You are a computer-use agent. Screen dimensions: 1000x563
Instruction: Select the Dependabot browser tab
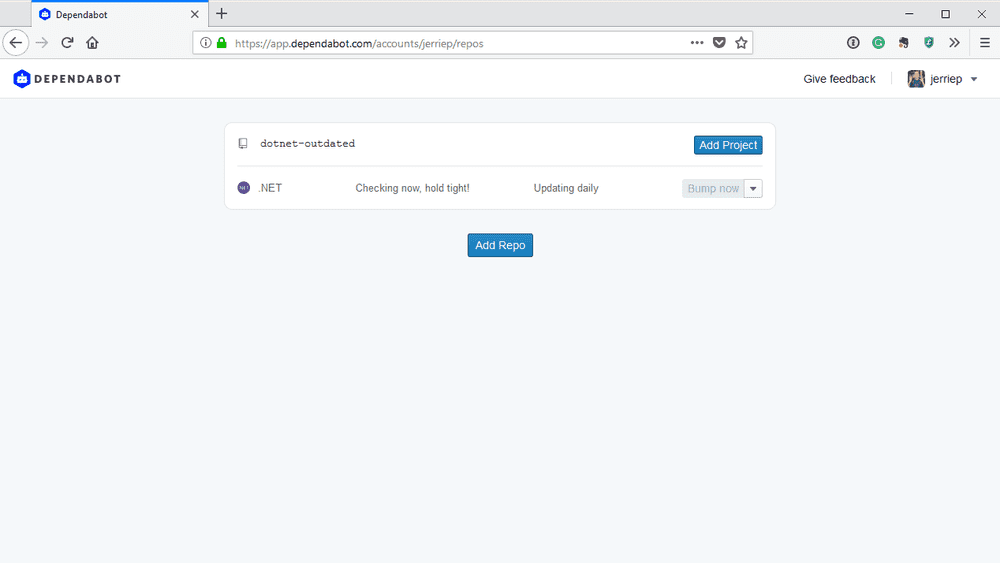coord(119,14)
